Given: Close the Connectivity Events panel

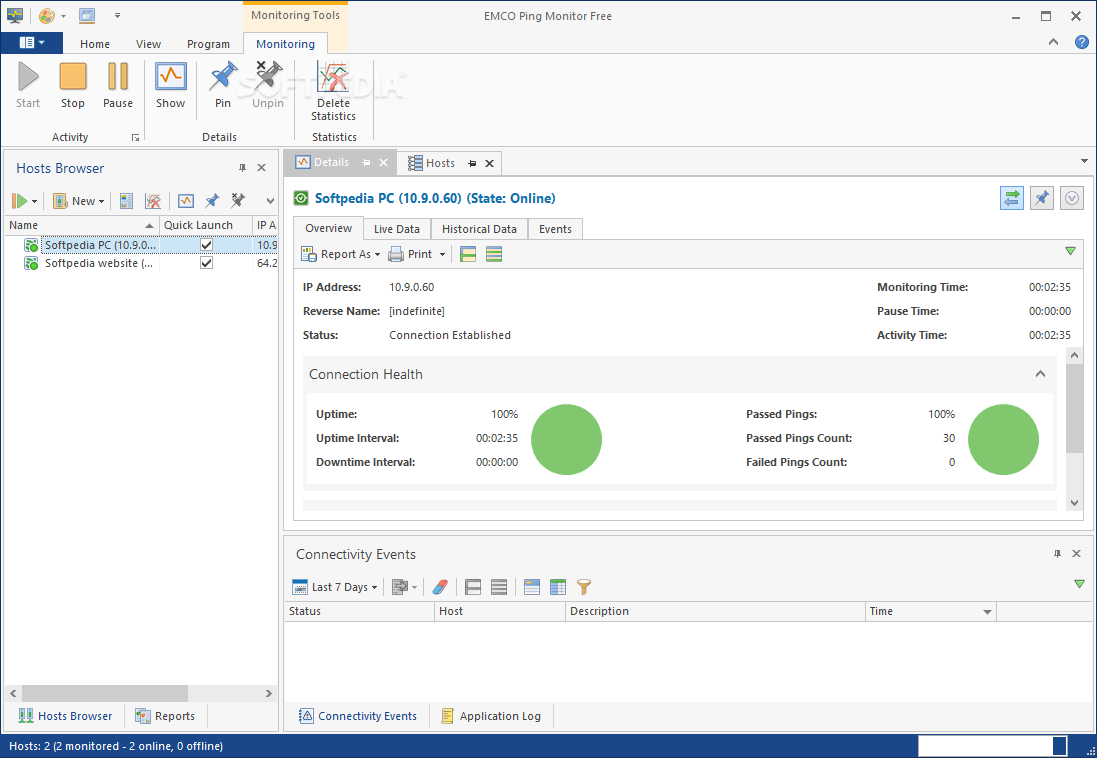Looking at the screenshot, I should click(1077, 554).
